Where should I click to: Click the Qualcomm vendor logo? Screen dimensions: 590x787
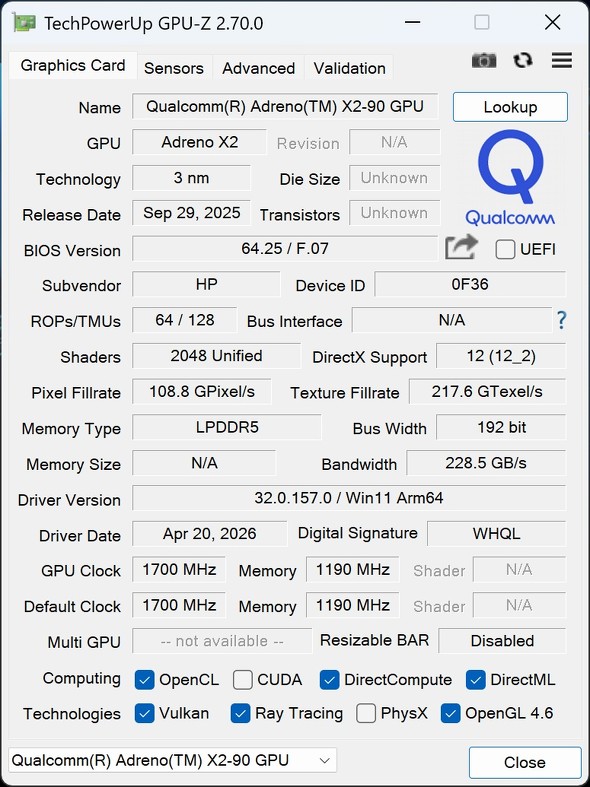point(510,178)
